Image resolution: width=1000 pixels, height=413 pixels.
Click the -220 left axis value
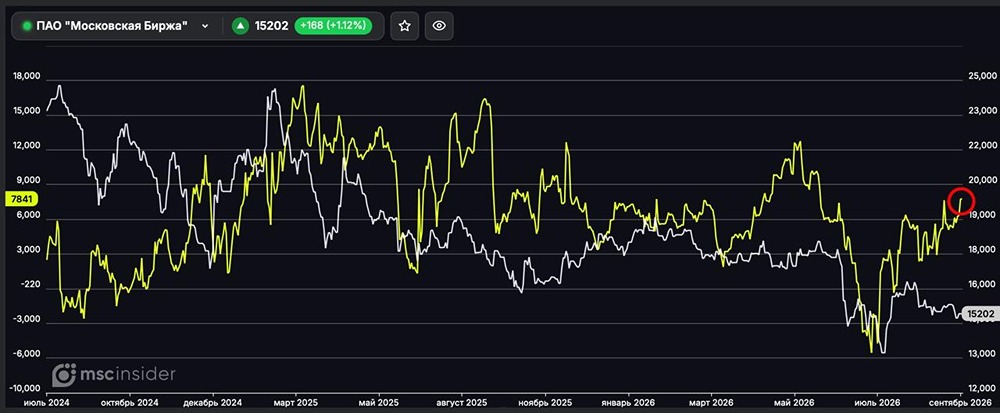pyautogui.click(x=29, y=286)
